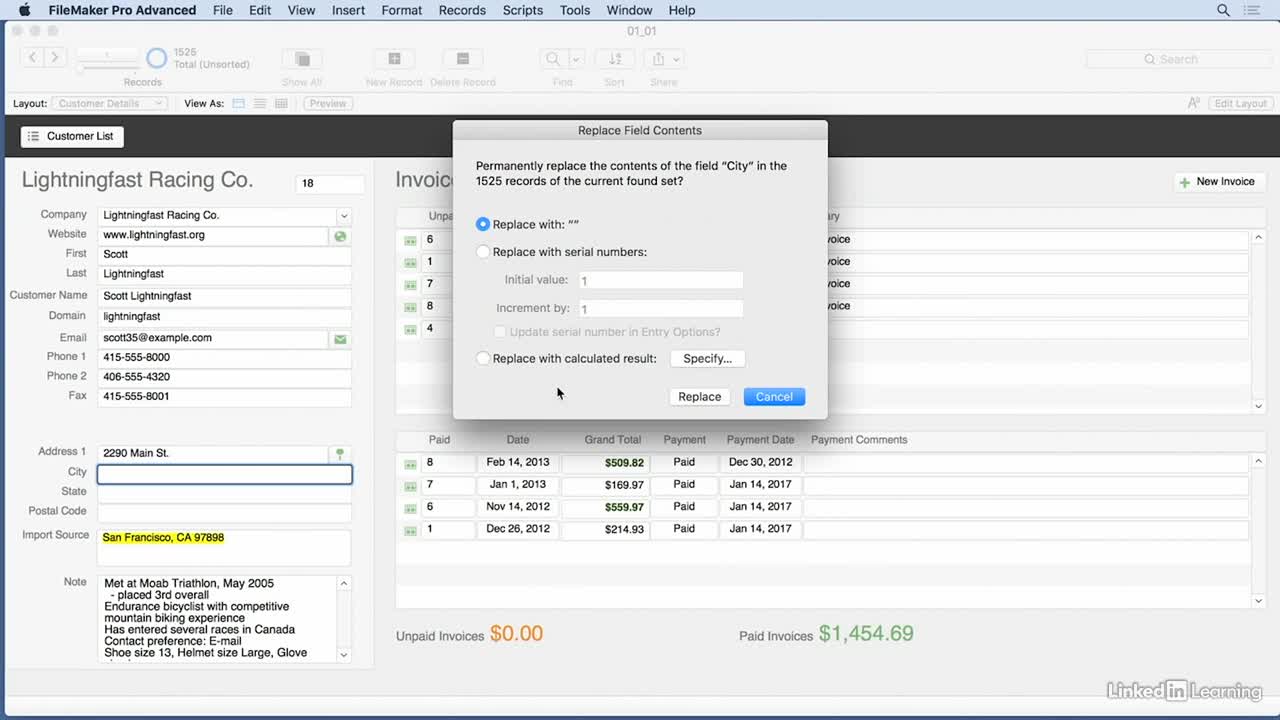Click the found set pie chart icon

157,58
